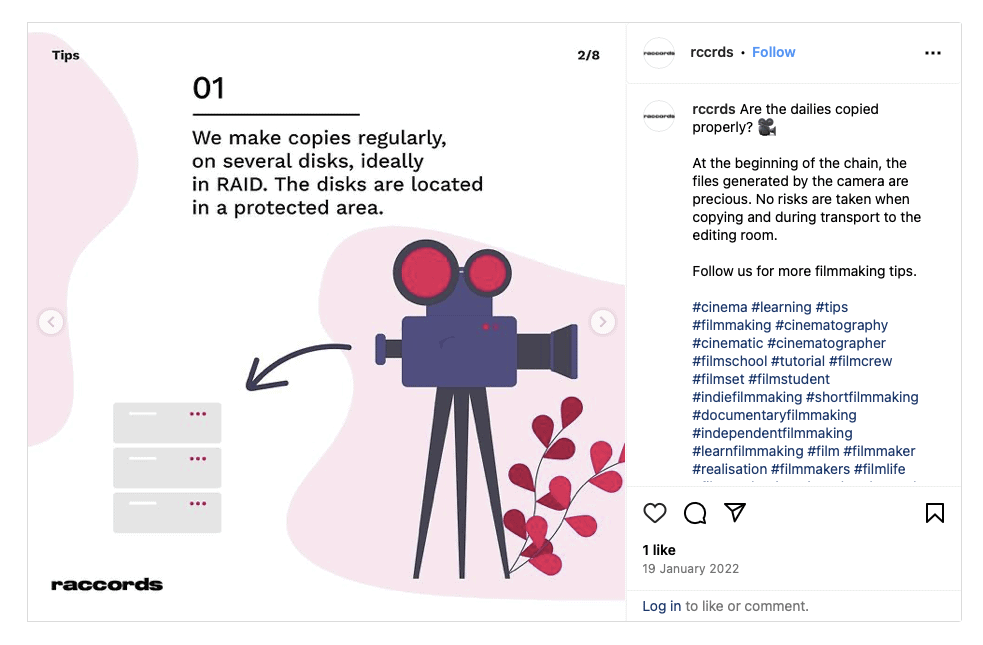The height and width of the screenshot is (645, 983).
Task: Open the #indiefilmmaking hashtag
Action: (x=747, y=397)
